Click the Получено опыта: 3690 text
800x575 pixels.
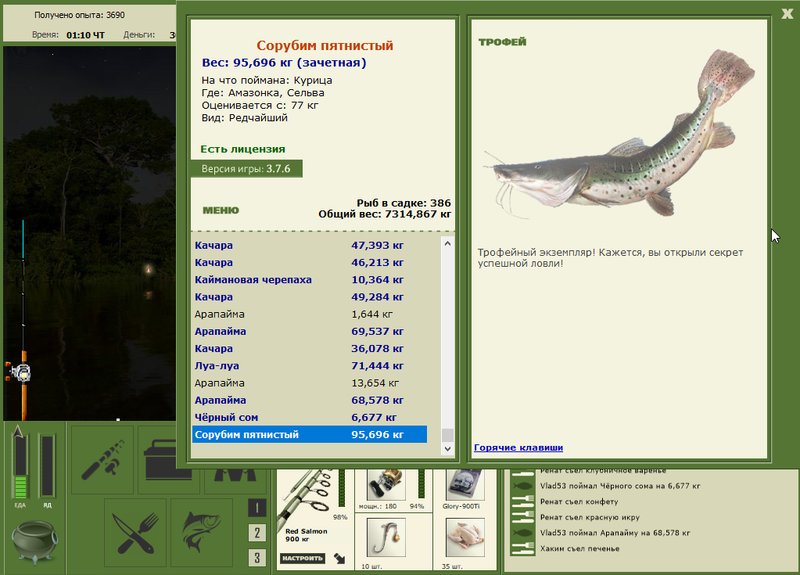coord(80,15)
